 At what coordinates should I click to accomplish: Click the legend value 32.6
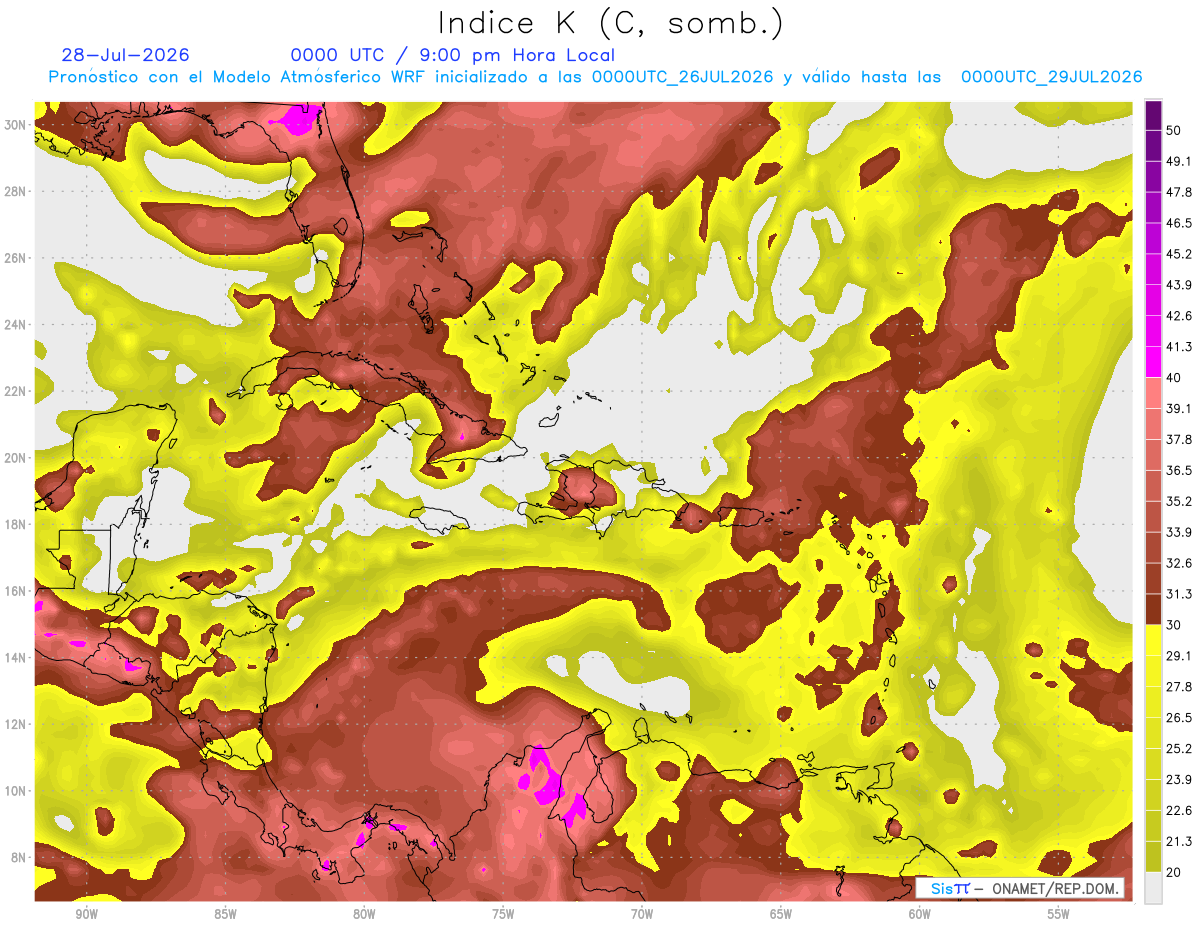pos(1179,563)
